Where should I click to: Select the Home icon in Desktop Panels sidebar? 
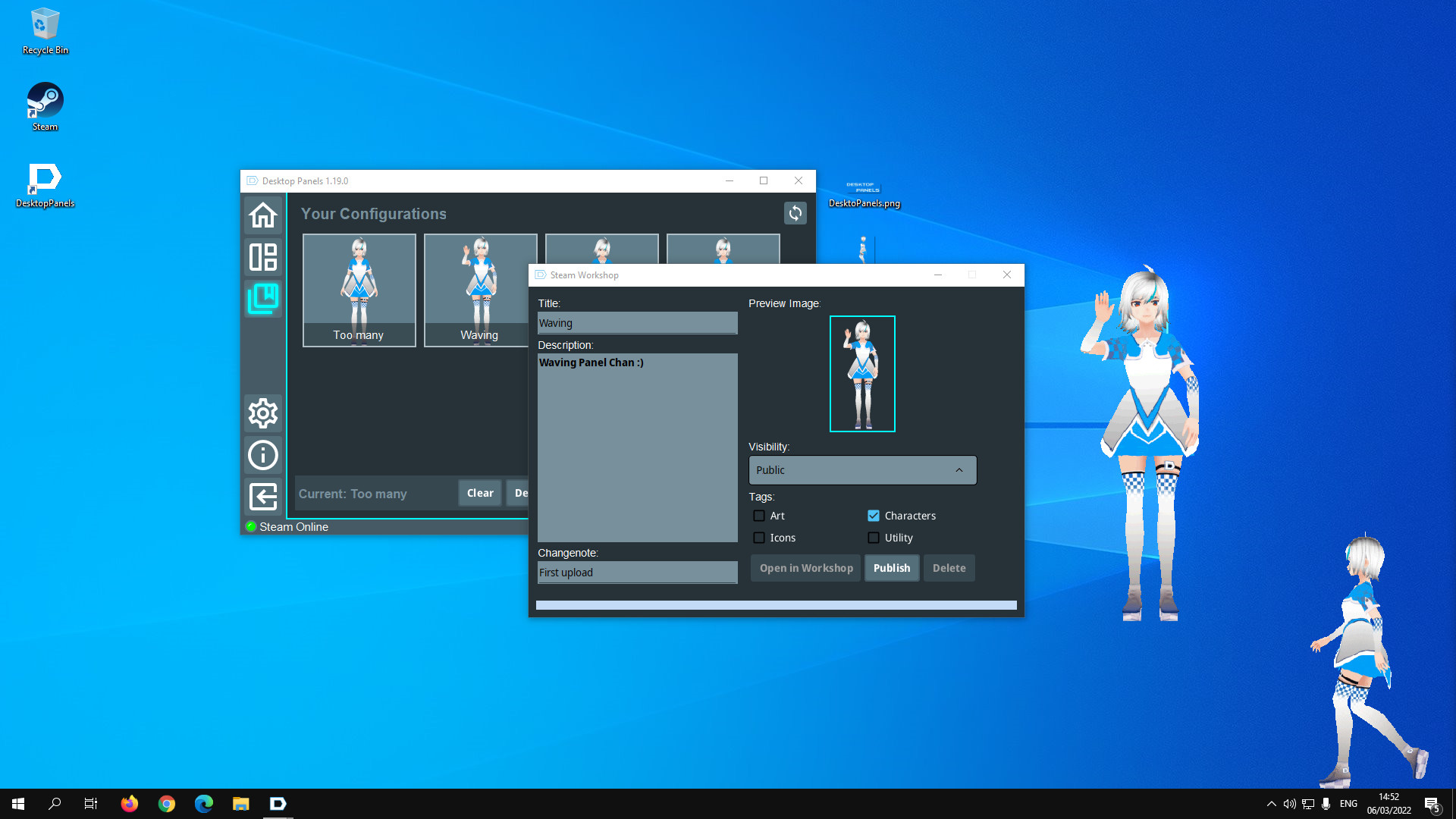[262, 215]
